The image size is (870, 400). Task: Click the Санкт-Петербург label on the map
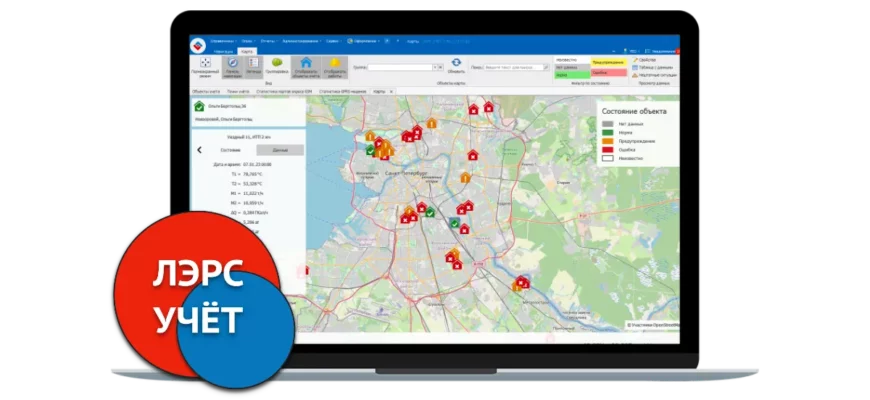pos(406,173)
